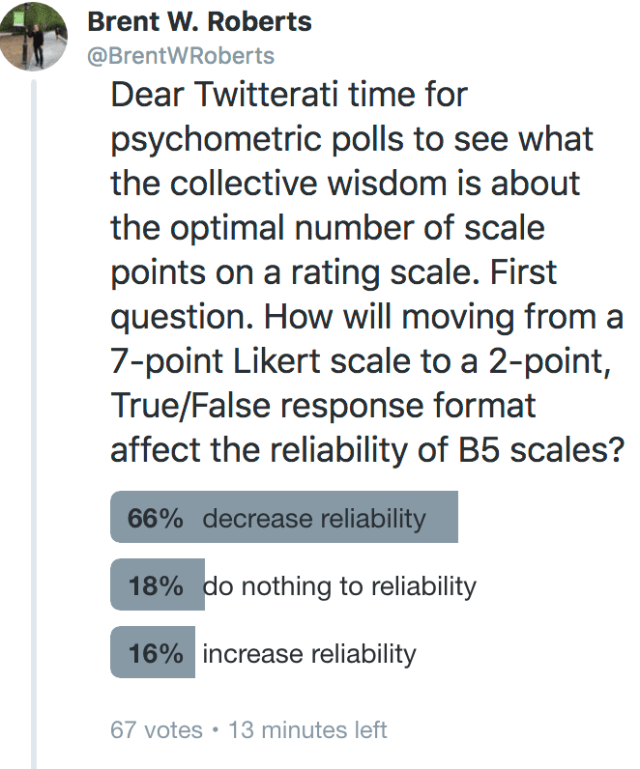640x769 pixels.
Task: Click the 18% poll percentage
Action: (x=155, y=586)
